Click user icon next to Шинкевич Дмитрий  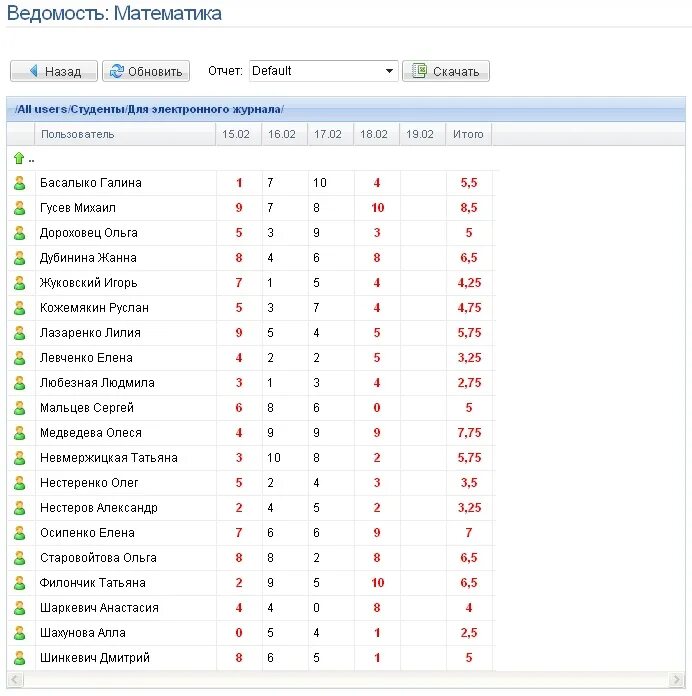pos(20,658)
